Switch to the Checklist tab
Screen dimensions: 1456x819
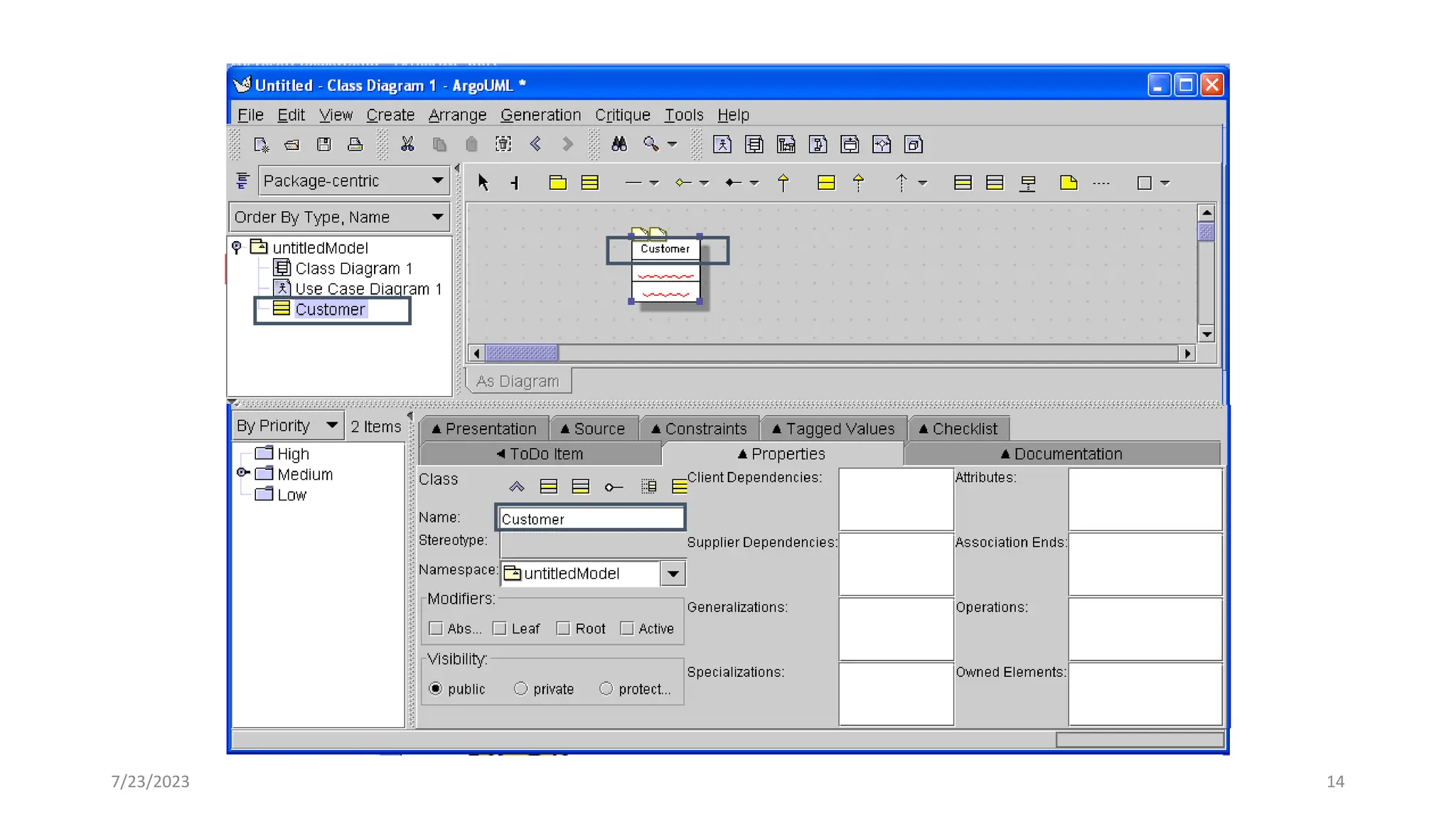point(958,429)
